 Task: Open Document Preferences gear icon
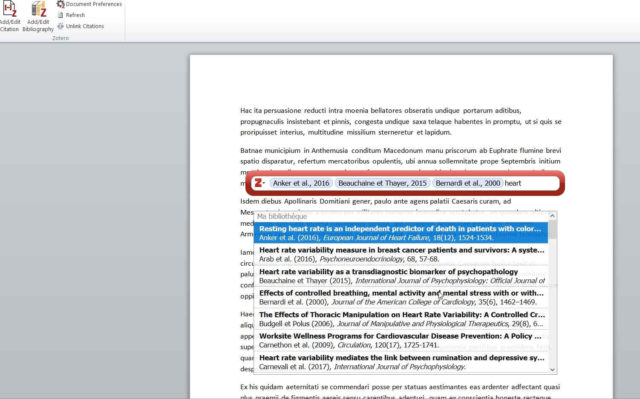click(61, 4)
